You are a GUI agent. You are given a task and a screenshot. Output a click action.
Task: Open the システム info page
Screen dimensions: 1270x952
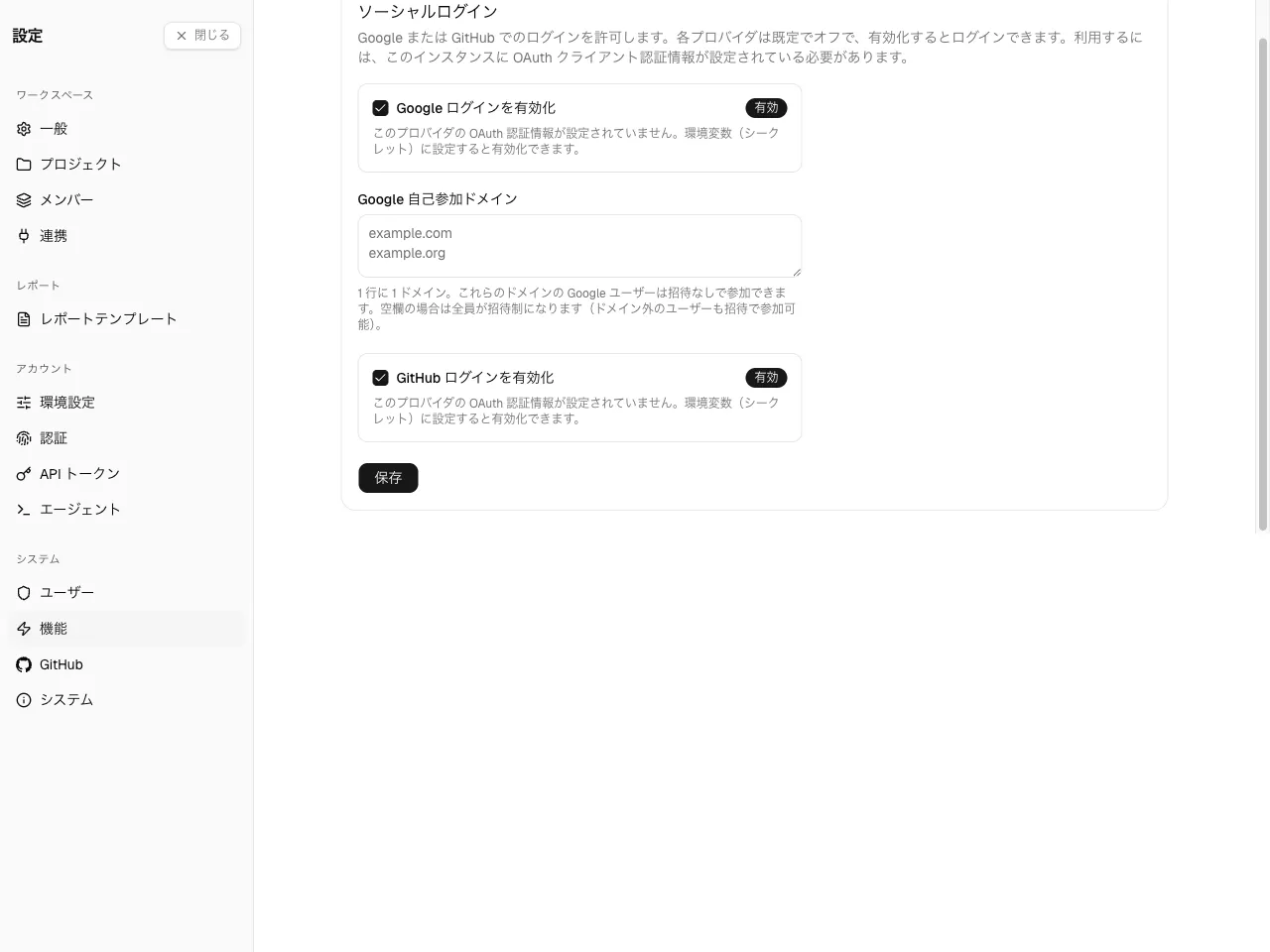pyautogui.click(x=126, y=700)
